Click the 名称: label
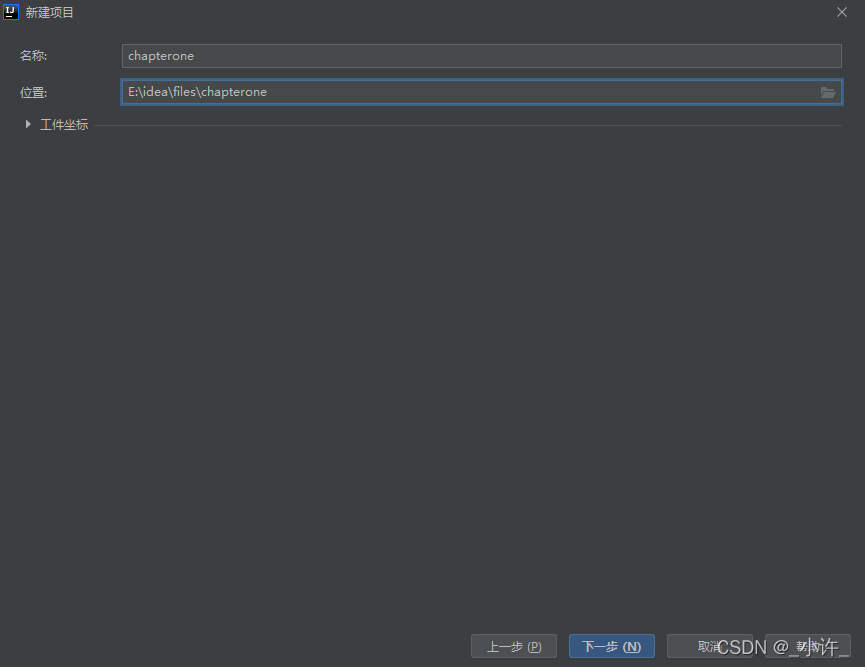The image size is (865, 667). pos(34,56)
